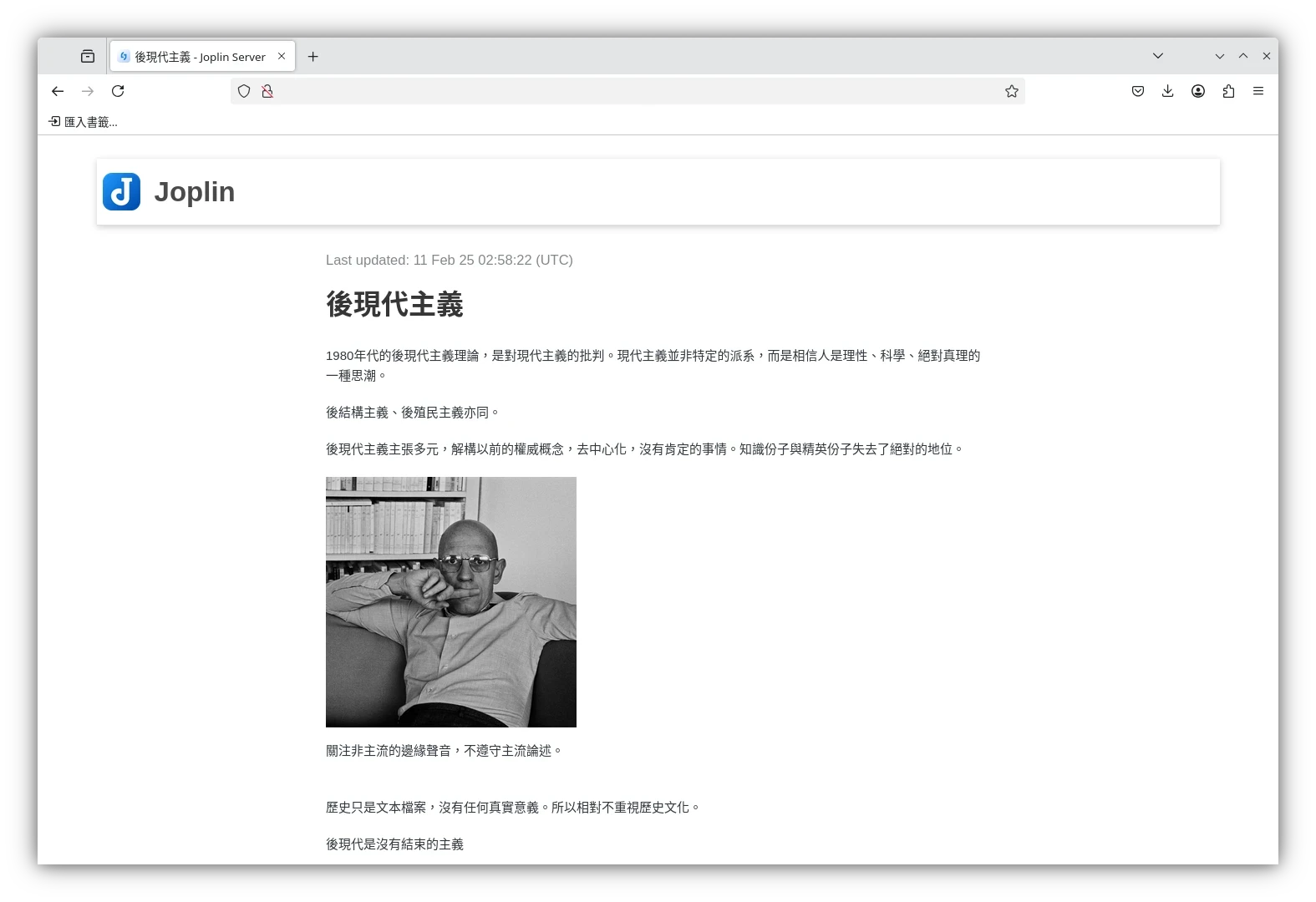Click the black-and-white portrait photo
Image resolution: width=1316 pixels, height=902 pixels.
pyautogui.click(x=451, y=602)
